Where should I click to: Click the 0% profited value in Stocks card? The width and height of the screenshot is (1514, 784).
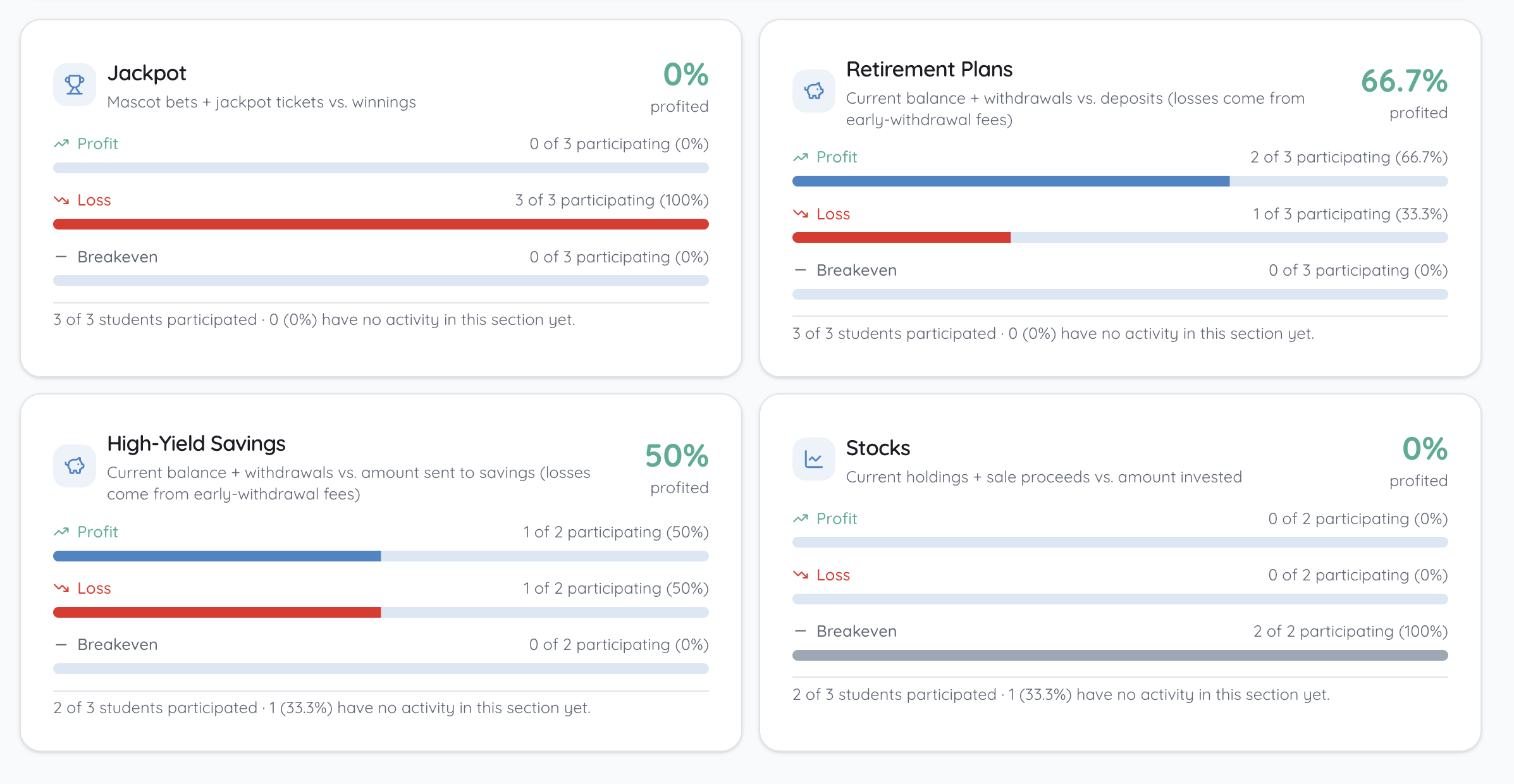[x=1425, y=449]
